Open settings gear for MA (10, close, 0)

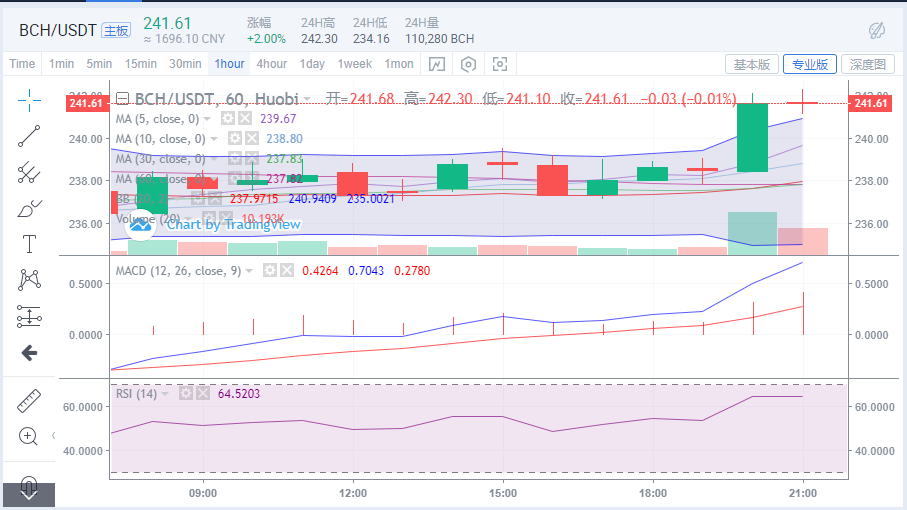coord(234,138)
